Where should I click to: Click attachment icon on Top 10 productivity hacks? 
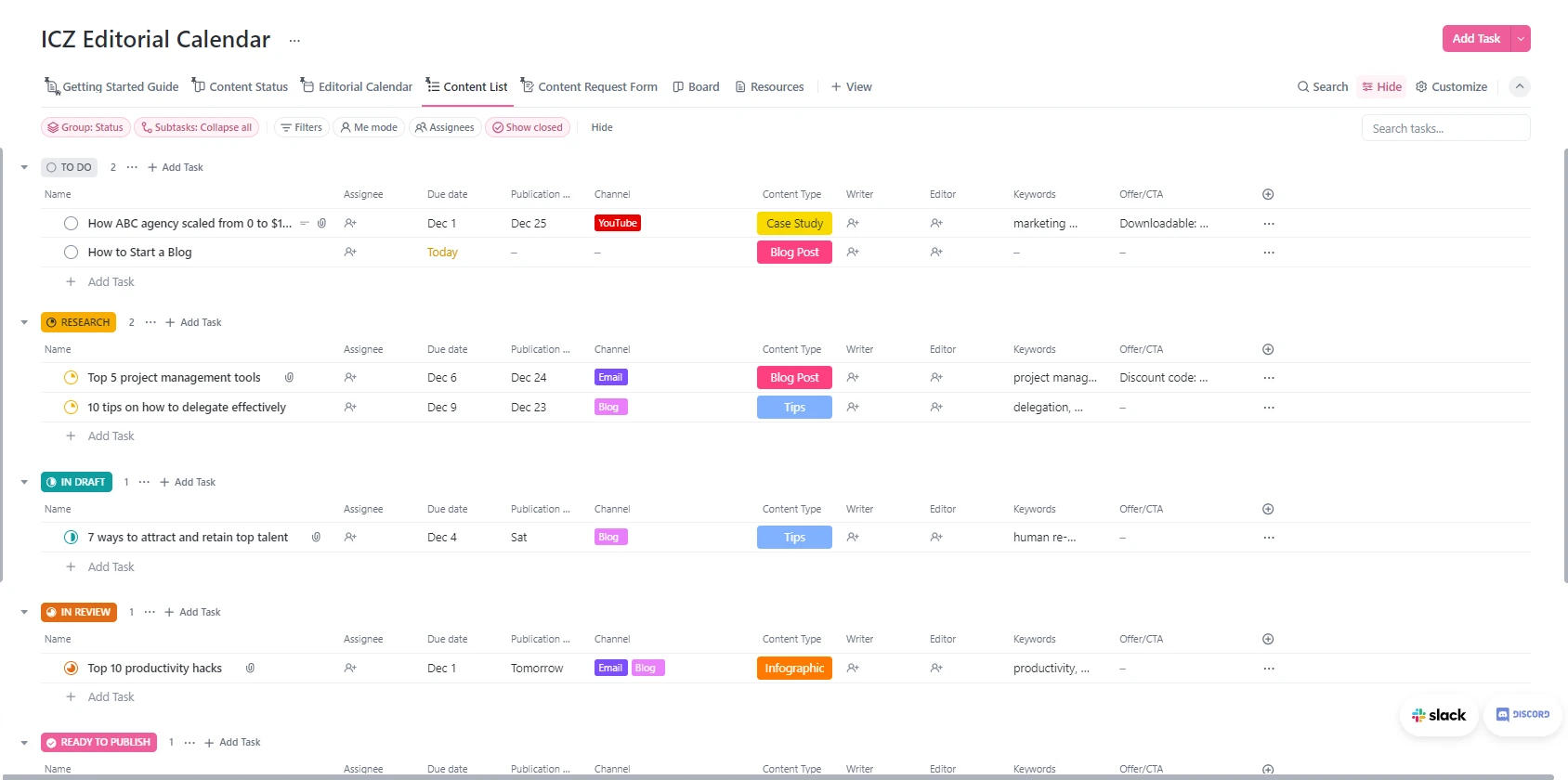point(250,669)
